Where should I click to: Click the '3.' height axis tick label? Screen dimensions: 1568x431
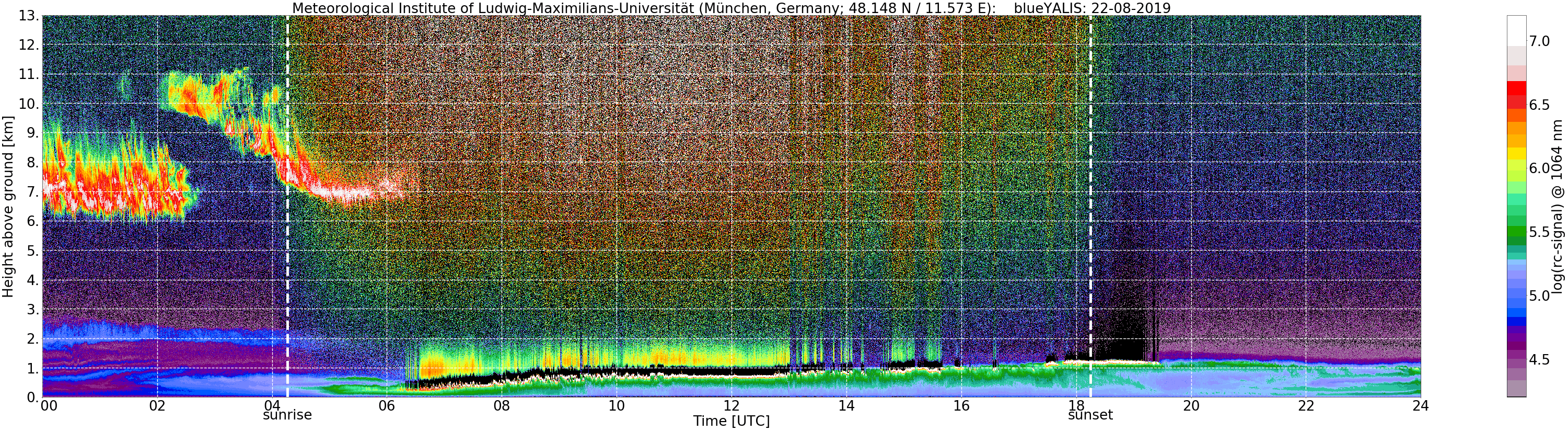[x=33, y=310]
